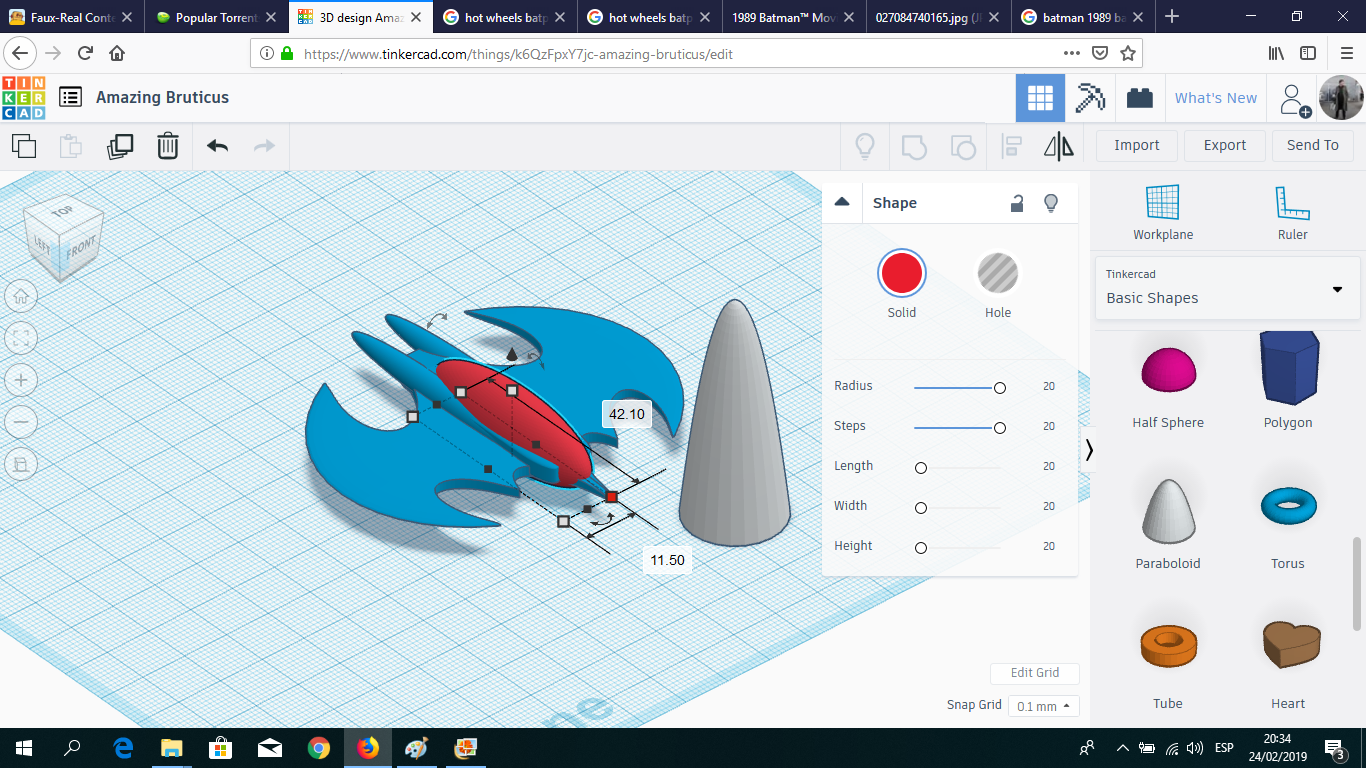
Task: Keep Solid mode selected
Action: pyautogui.click(x=901, y=272)
